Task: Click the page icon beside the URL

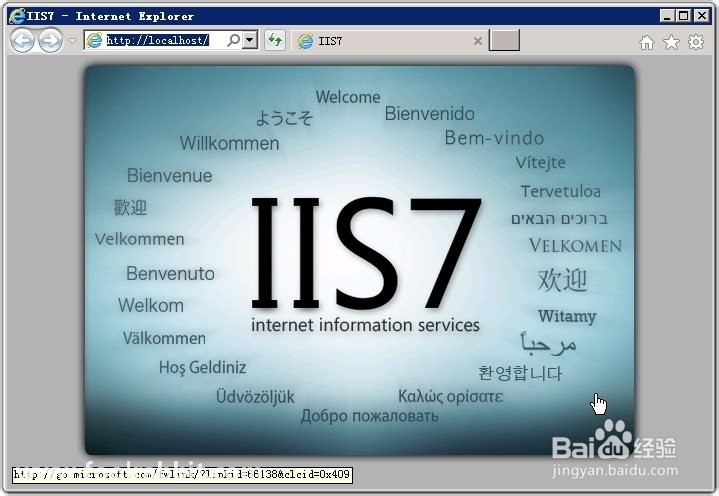Action: pyautogui.click(x=94, y=40)
